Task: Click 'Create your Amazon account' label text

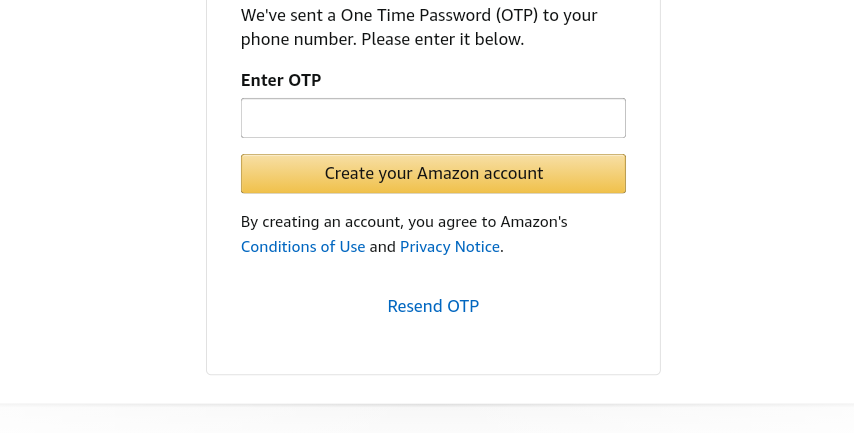Action: (433, 173)
